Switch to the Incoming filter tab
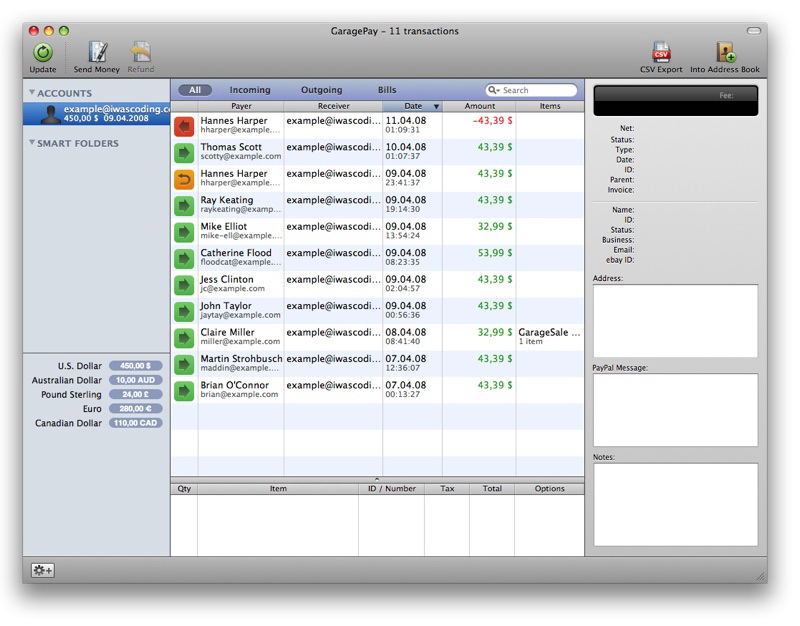 (250, 90)
